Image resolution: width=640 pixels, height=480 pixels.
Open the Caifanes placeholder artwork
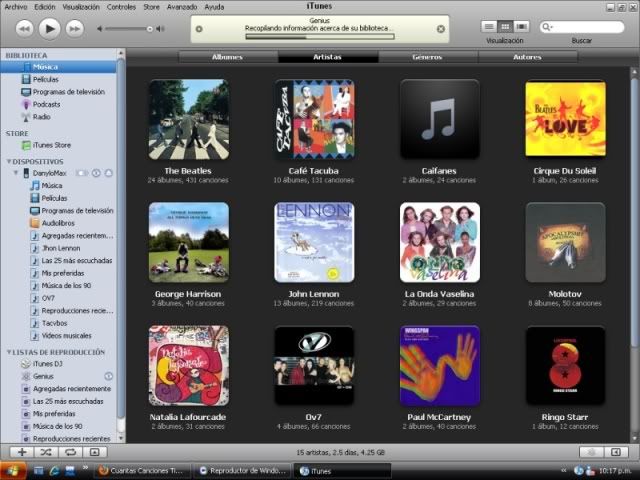440,119
